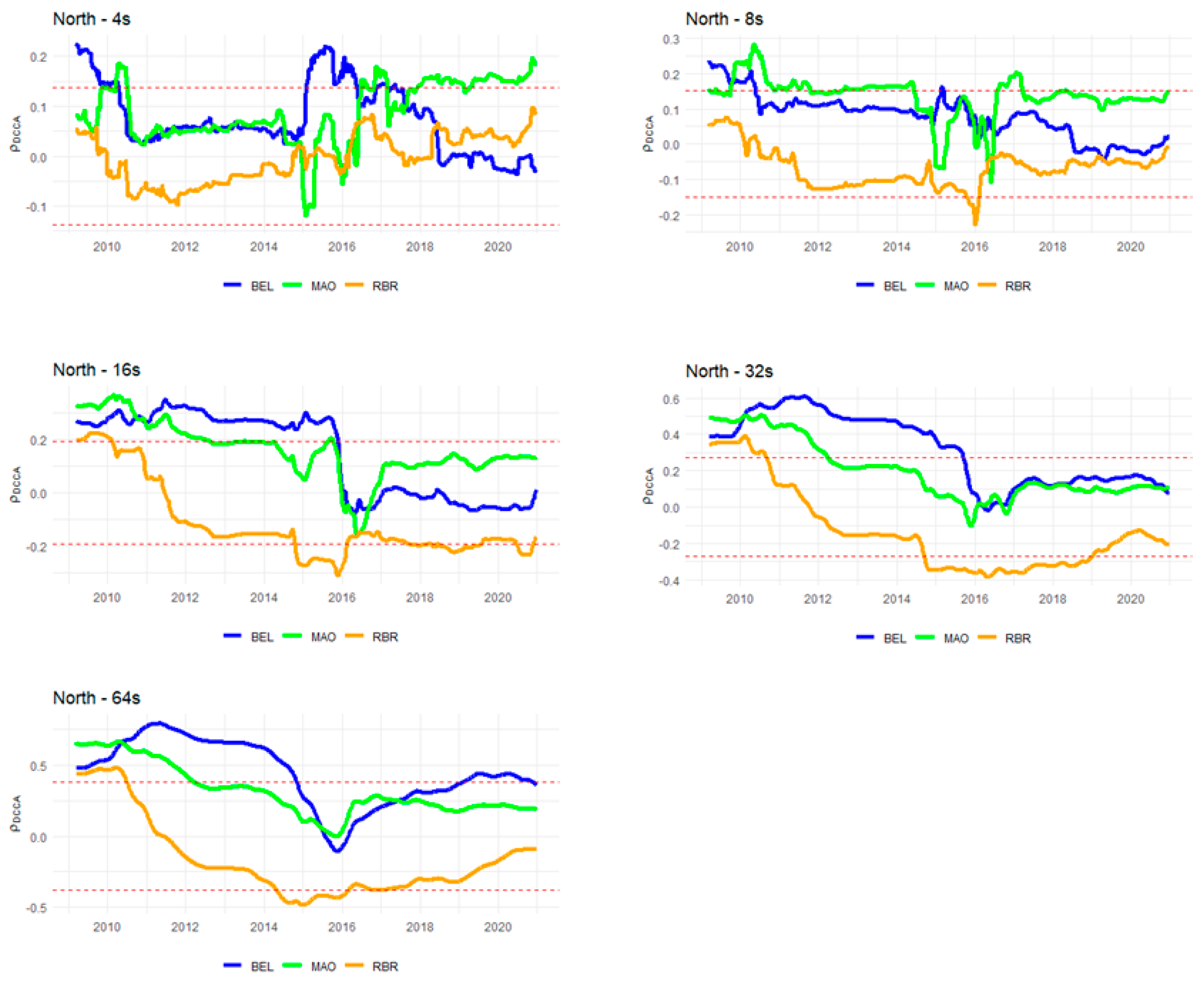Click the BEL legend label under North - 64s
The height and width of the screenshot is (985, 1204).
(262, 966)
